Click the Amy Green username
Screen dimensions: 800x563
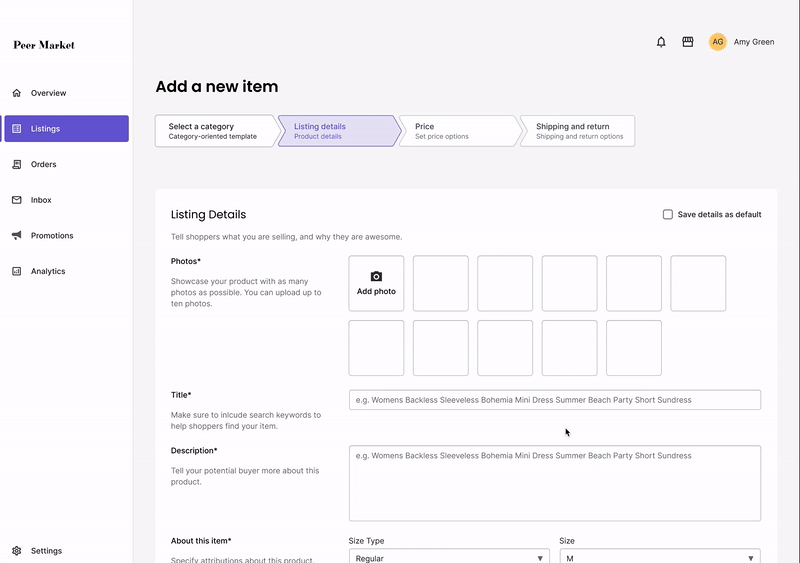754,42
